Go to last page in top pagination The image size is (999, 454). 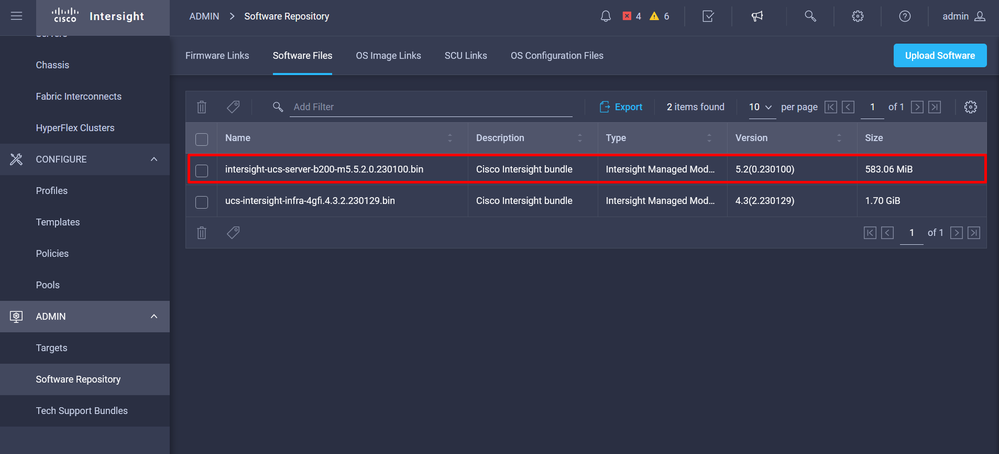pyautogui.click(x=934, y=107)
